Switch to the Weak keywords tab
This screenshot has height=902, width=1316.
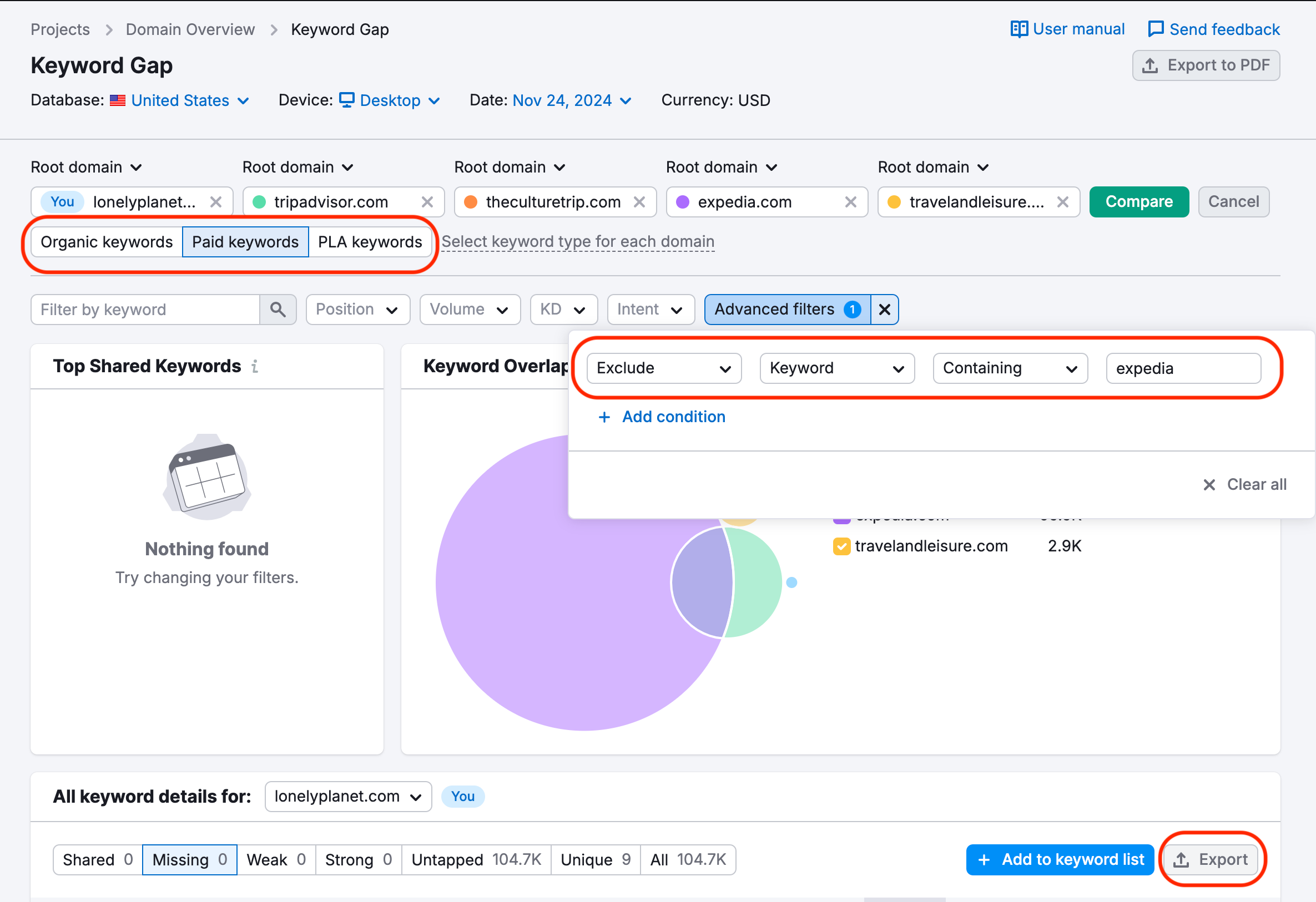pyautogui.click(x=276, y=860)
